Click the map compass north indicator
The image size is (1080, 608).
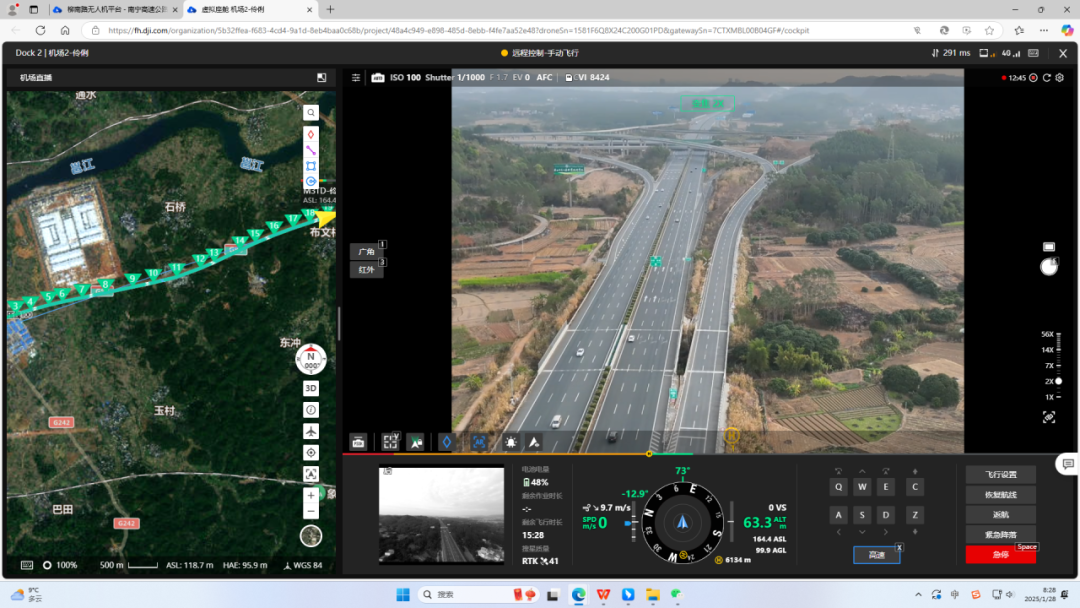point(311,359)
